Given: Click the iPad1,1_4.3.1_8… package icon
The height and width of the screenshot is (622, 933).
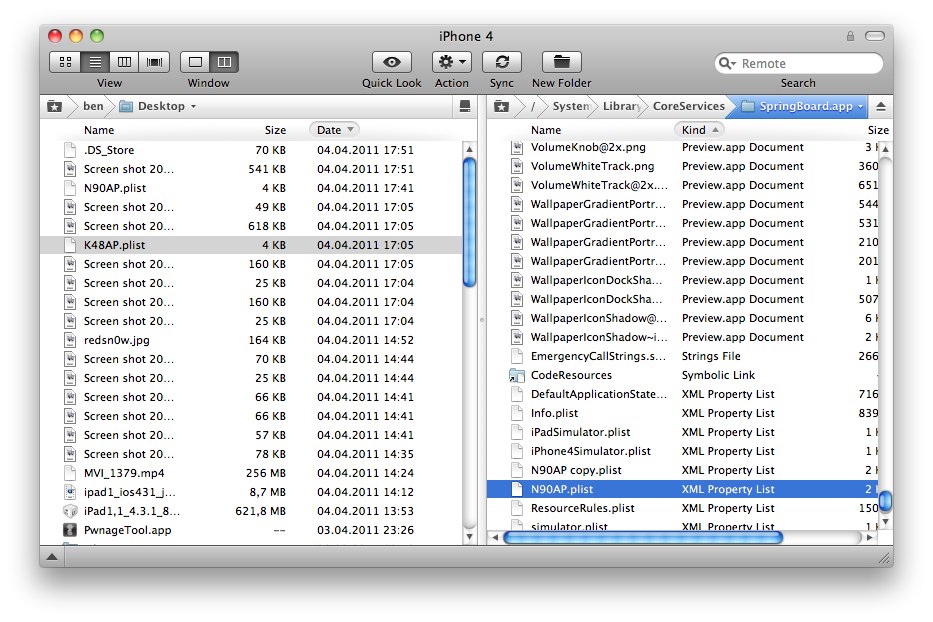Looking at the screenshot, I should [x=70, y=511].
